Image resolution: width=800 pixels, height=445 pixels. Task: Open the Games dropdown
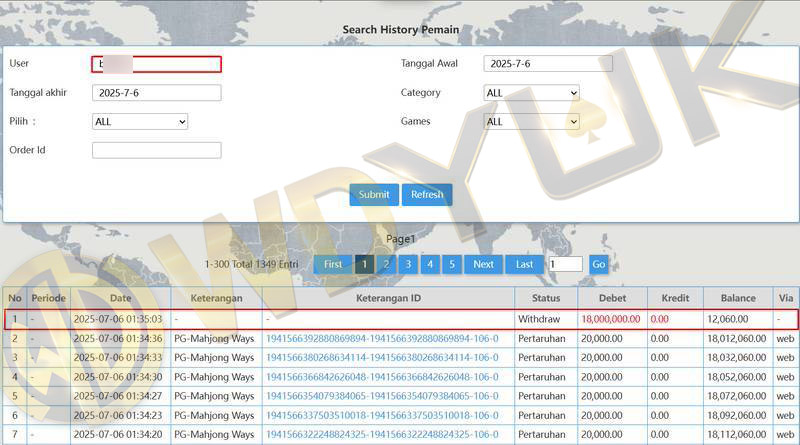[x=531, y=121]
